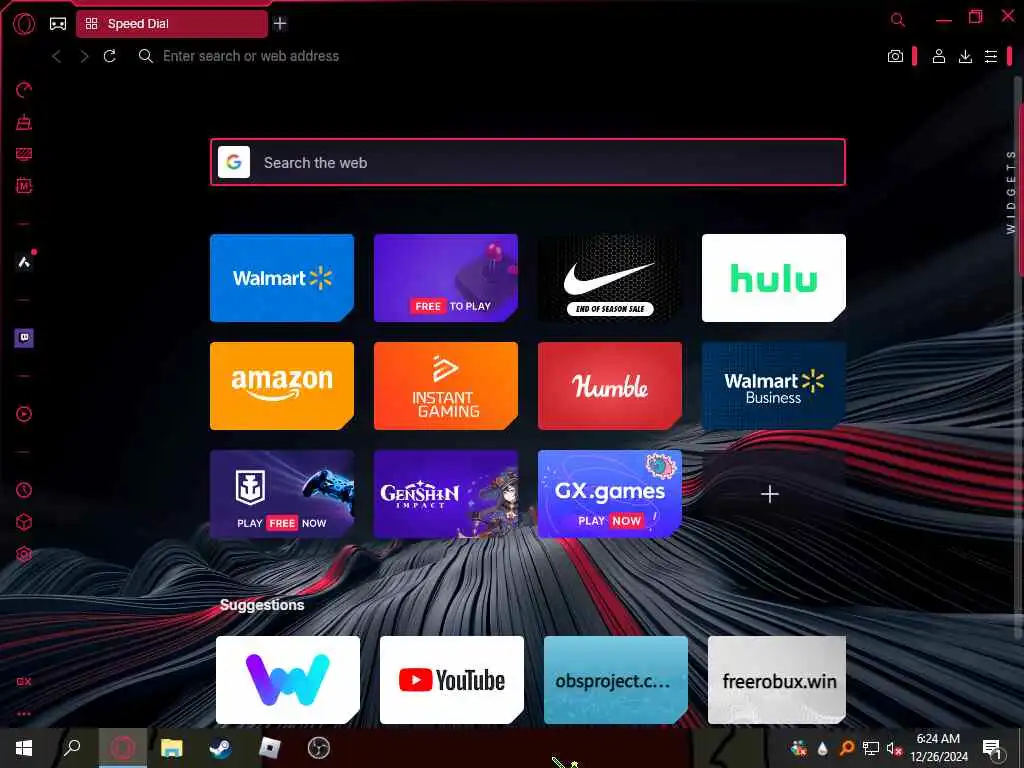Image resolution: width=1024 pixels, height=768 pixels.
Task: Open the sidebar three-dots setup menu
Action: tap(24, 714)
